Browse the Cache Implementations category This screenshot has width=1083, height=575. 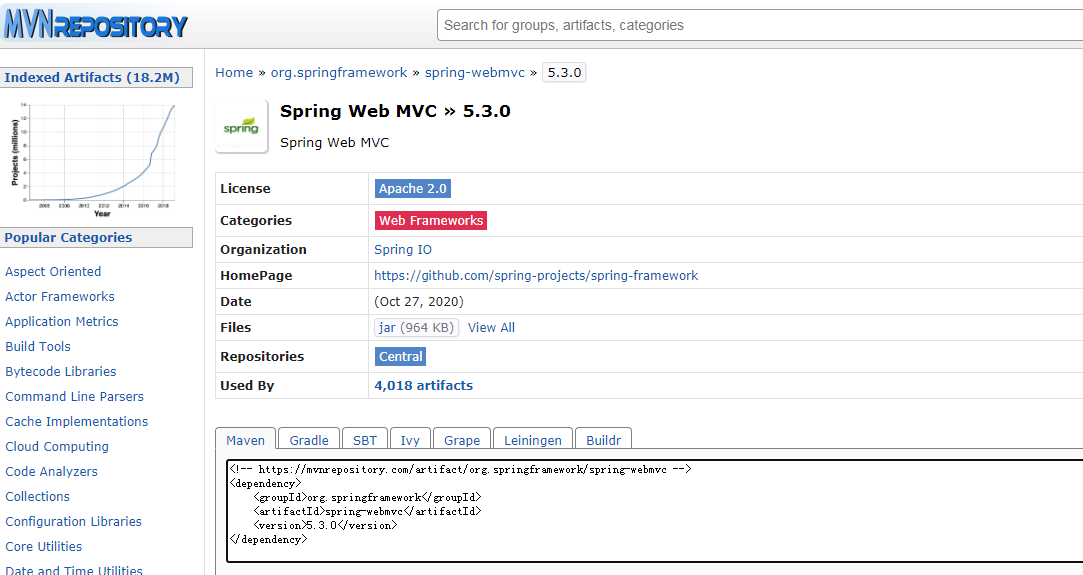76,421
